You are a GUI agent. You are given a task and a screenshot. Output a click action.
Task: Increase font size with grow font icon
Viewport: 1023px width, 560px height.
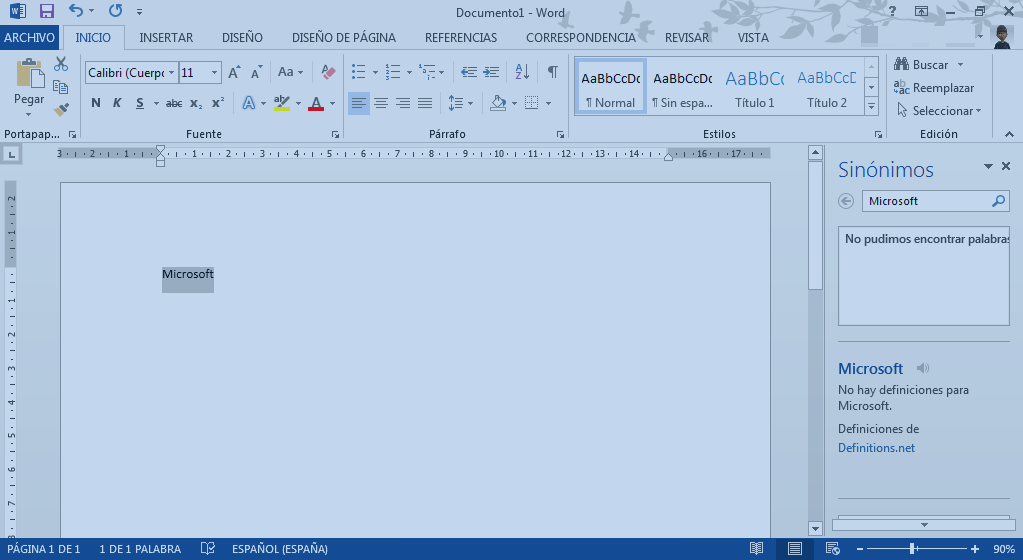point(234,72)
